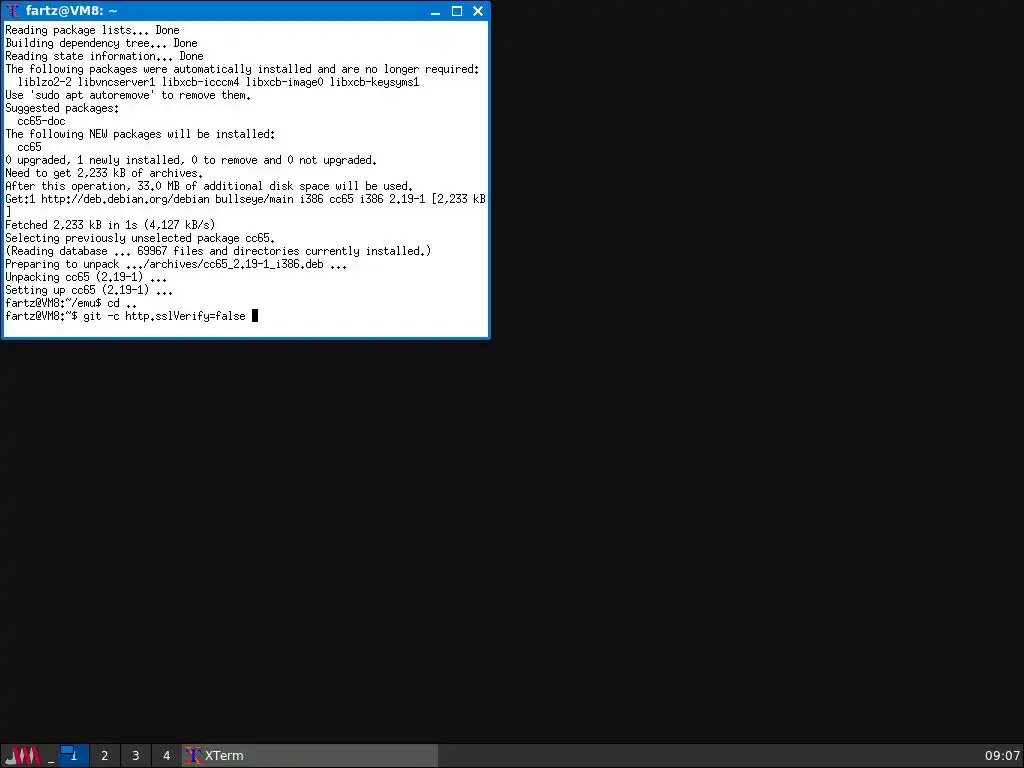The width and height of the screenshot is (1024, 768).
Task: Click 'Reading state information... Done' line
Action: [104, 56]
